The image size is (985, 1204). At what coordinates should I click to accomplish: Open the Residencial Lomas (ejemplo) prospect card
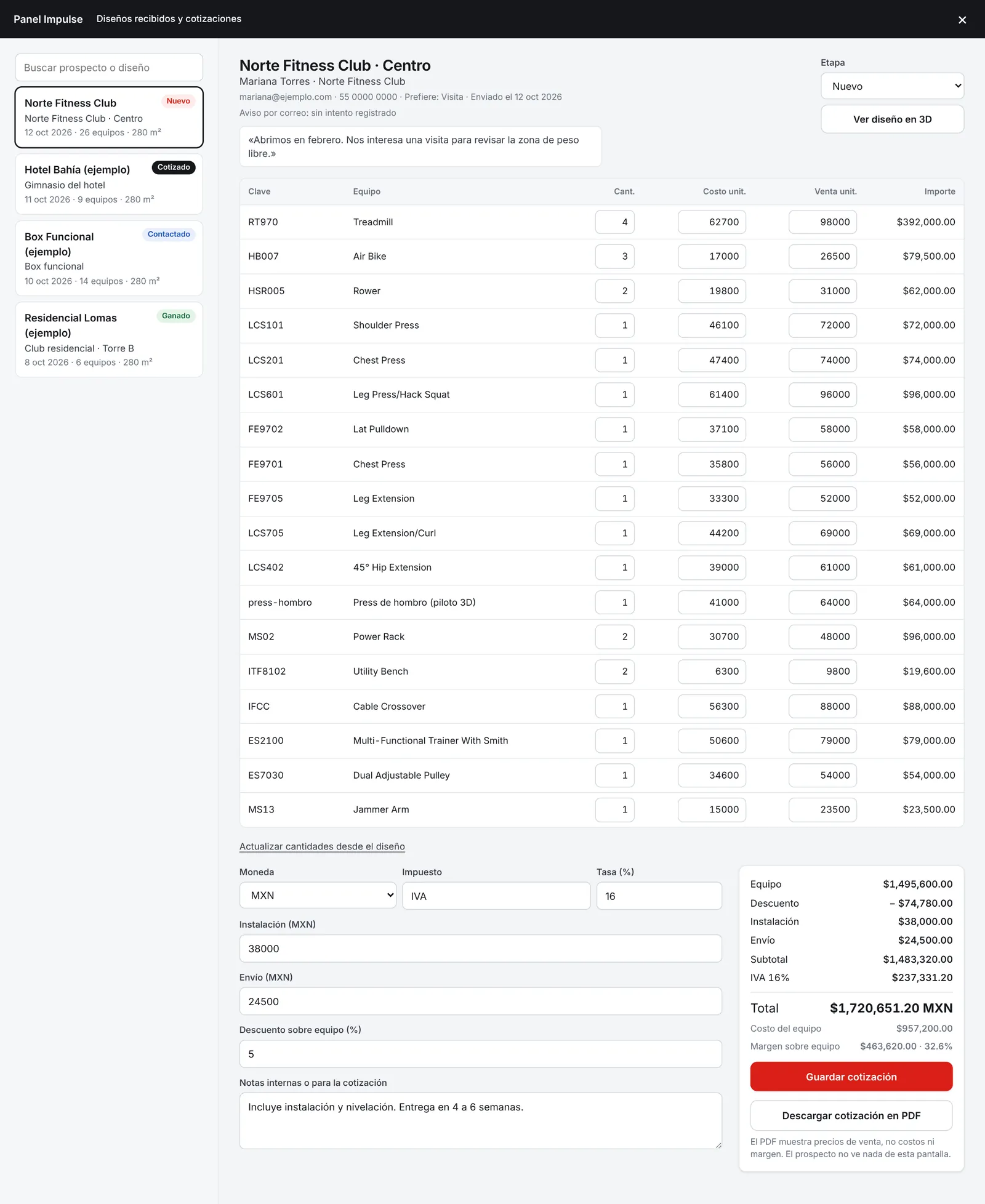(109, 340)
